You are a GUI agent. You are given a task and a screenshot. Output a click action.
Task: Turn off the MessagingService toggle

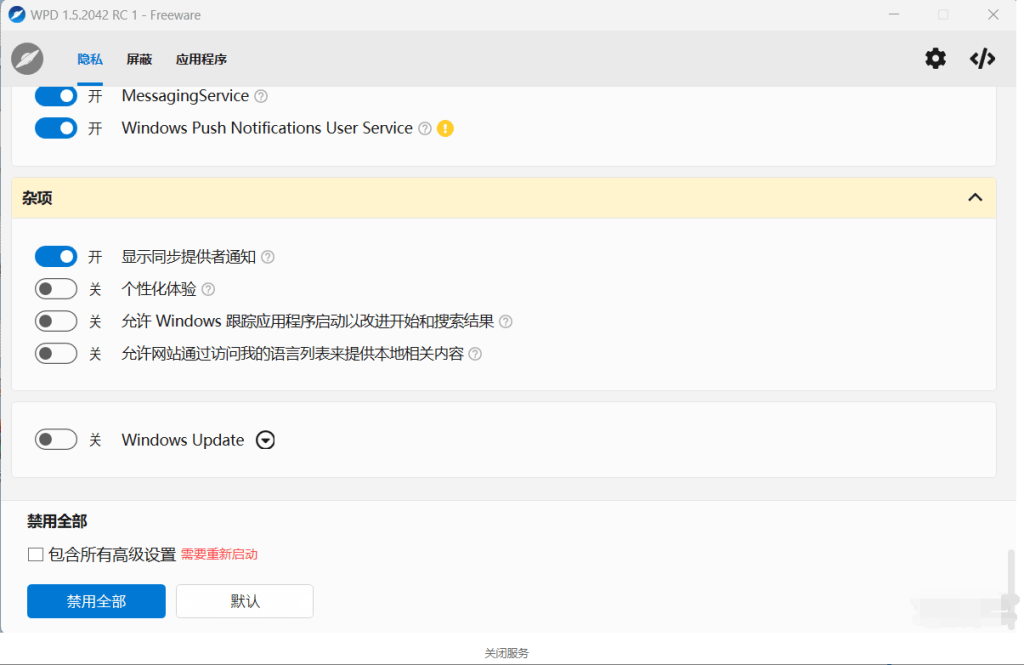pos(56,96)
